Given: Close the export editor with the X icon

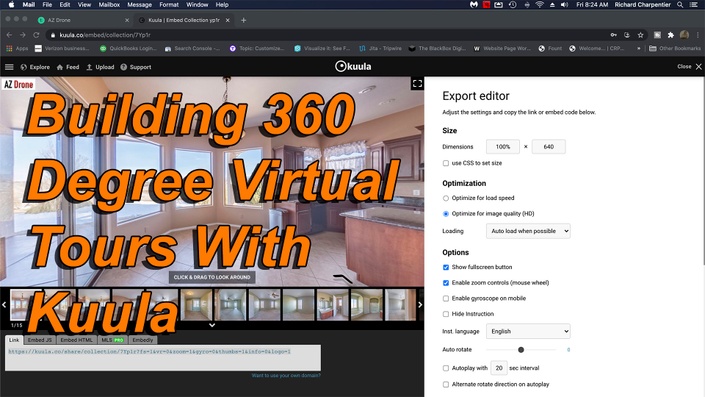Looking at the screenshot, I should (x=699, y=67).
